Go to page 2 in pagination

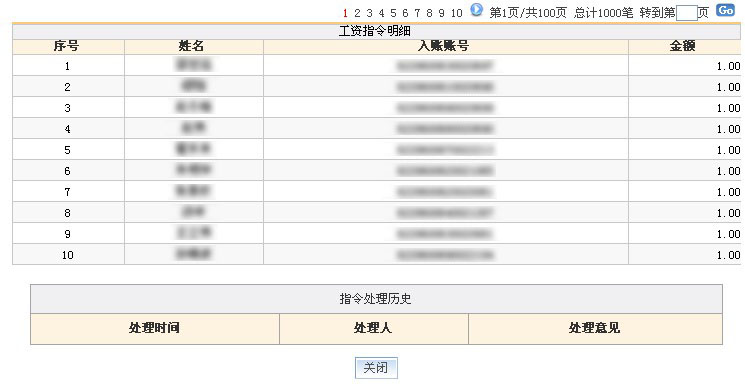click(357, 13)
